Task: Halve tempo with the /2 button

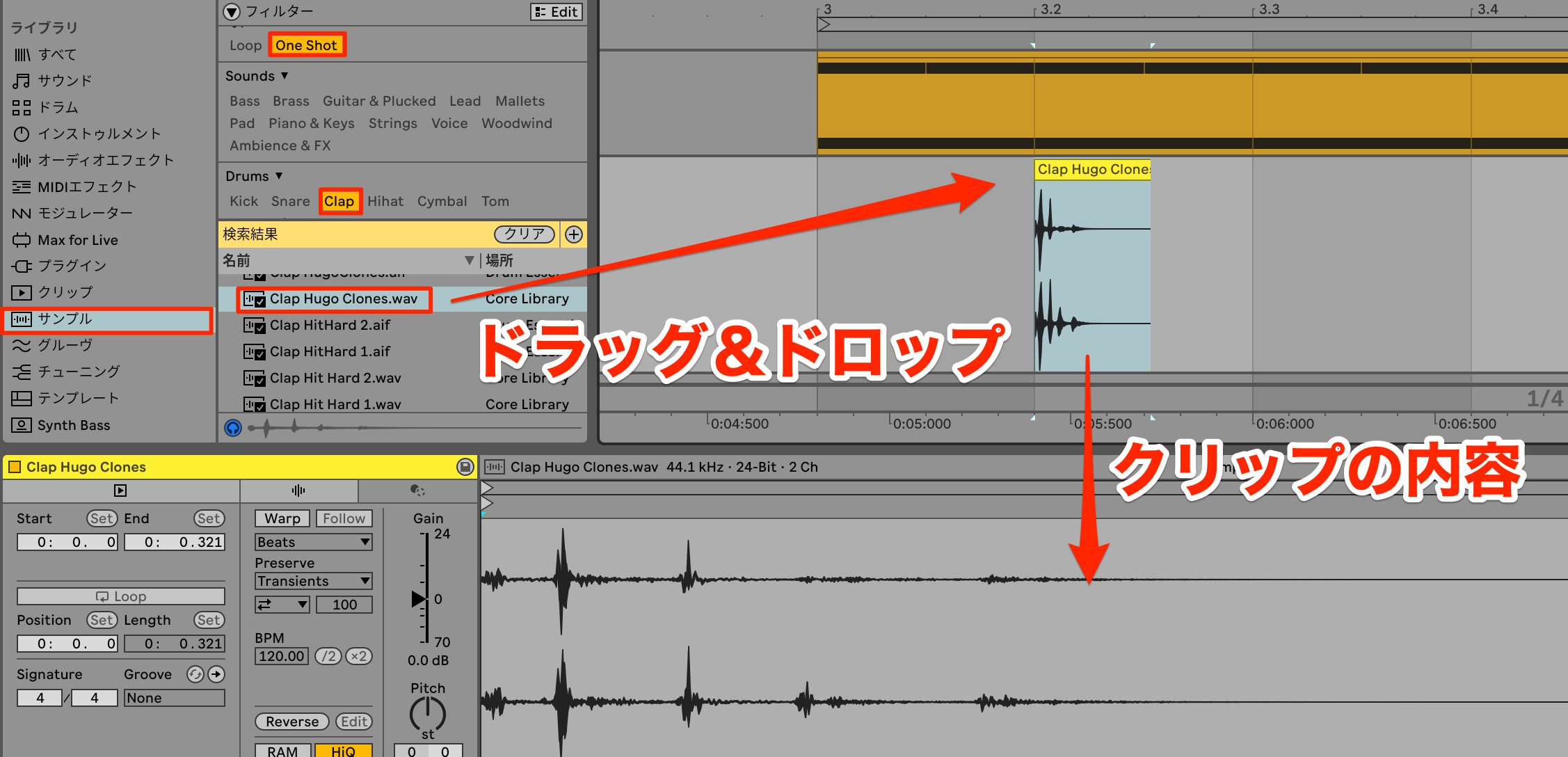Action: point(328,656)
